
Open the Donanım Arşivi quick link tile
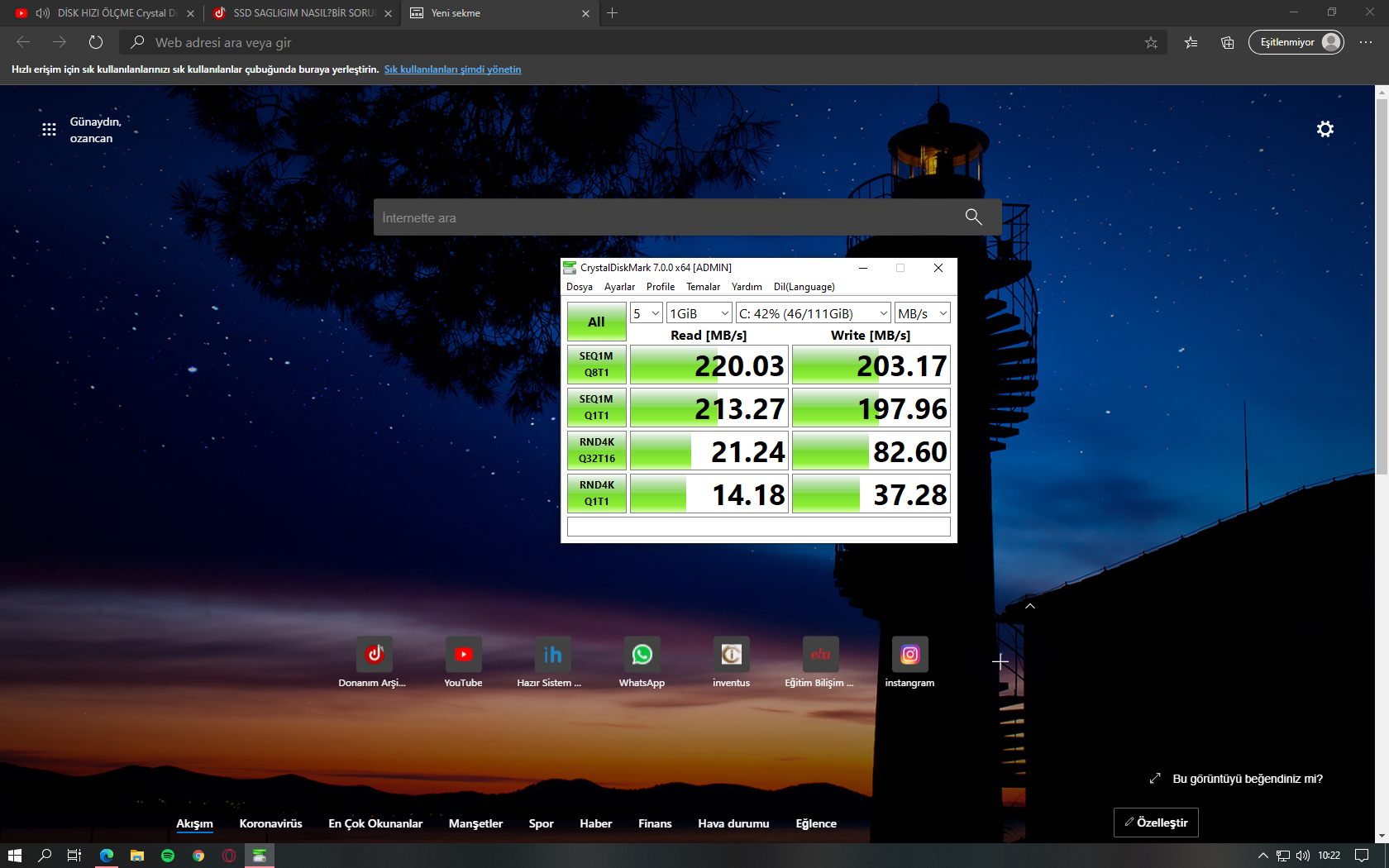coord(374,655)
